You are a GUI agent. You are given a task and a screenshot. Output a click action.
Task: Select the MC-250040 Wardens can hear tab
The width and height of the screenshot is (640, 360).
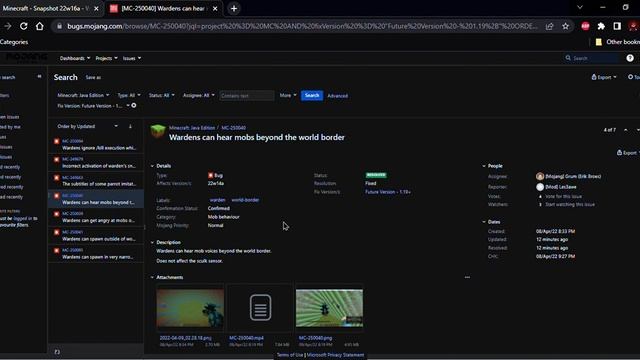[163, 8]
